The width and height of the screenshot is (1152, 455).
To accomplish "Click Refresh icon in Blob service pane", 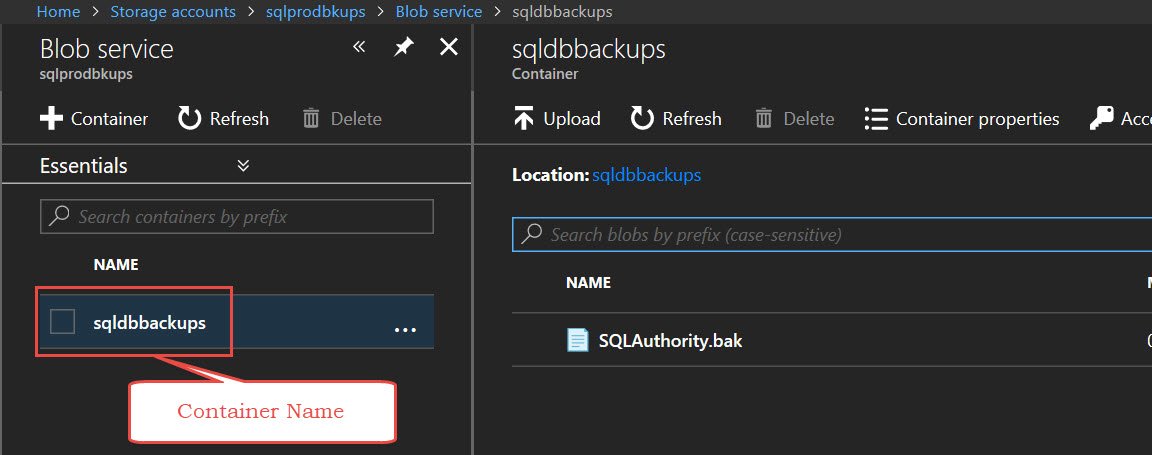I will pyautogui.click(x=190, y=119).
